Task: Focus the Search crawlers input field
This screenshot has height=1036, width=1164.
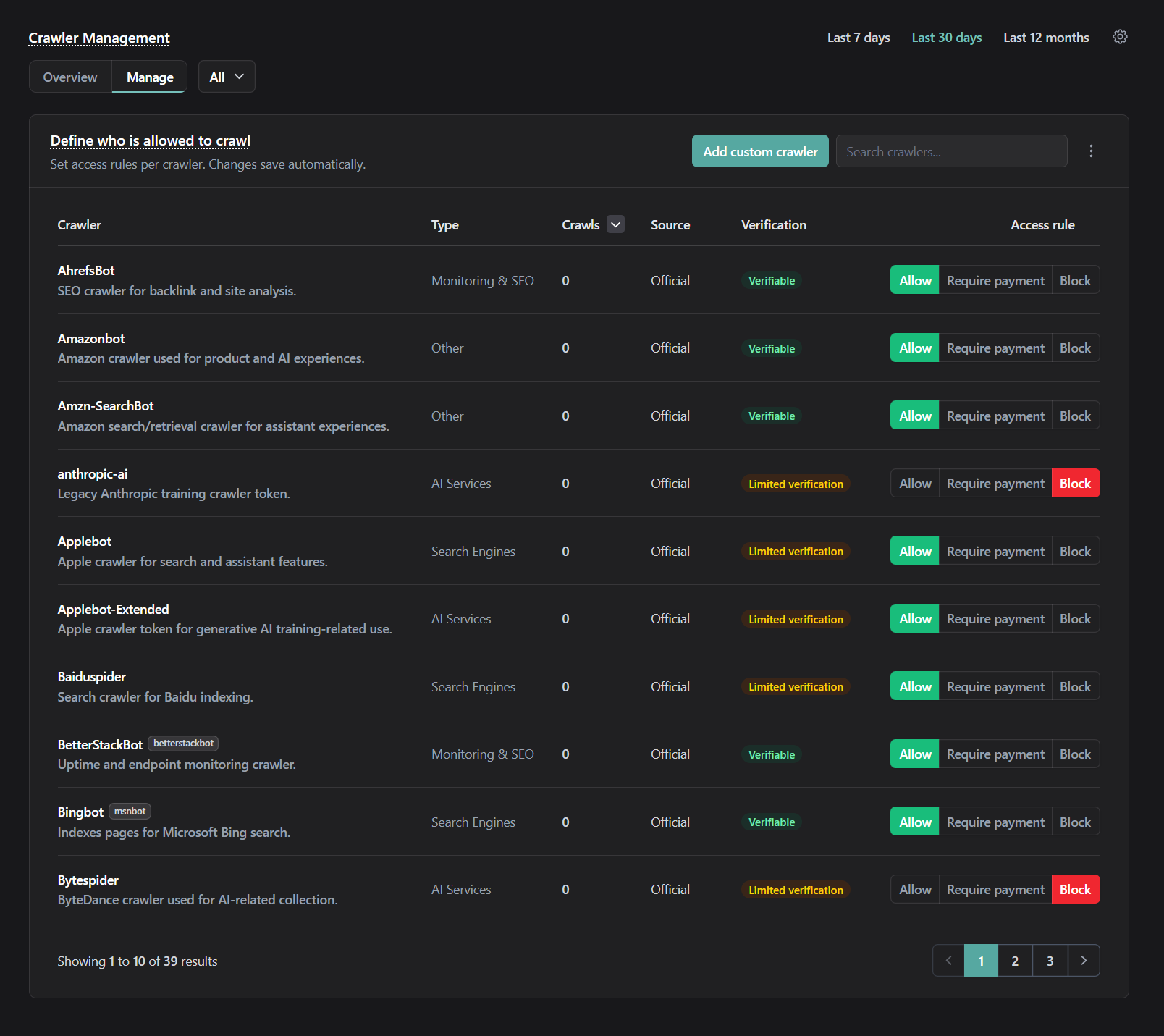Action: click(951, 151)
